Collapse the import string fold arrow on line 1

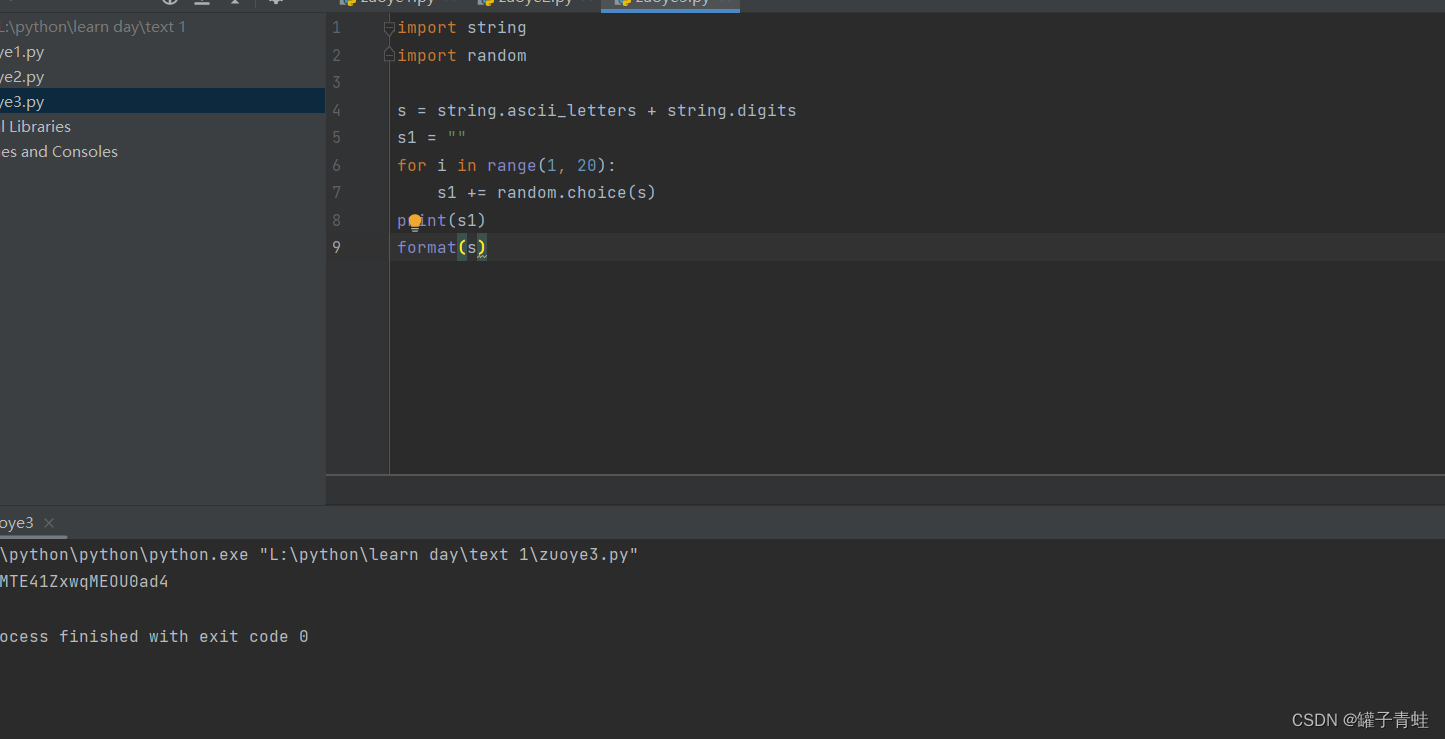[388, 27]
